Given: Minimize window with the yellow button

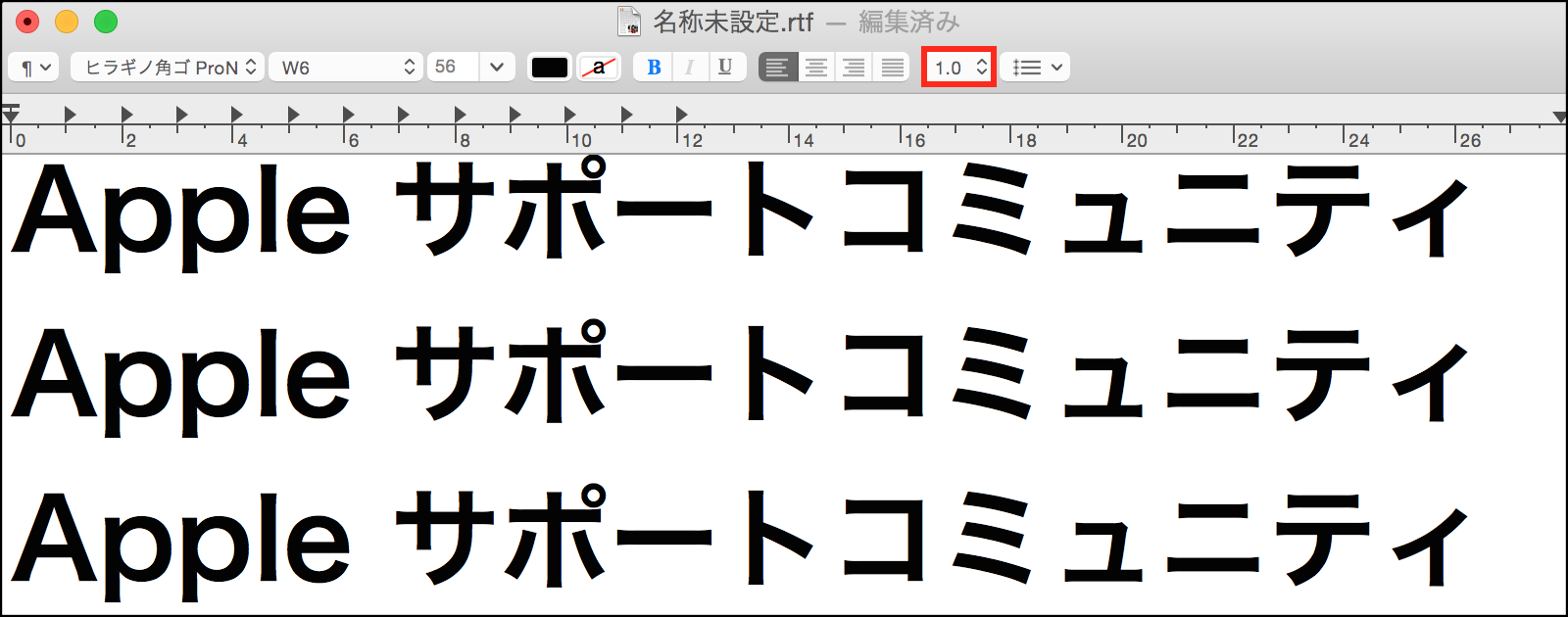Looking at the screenshot, I should [x=67, y=21].
